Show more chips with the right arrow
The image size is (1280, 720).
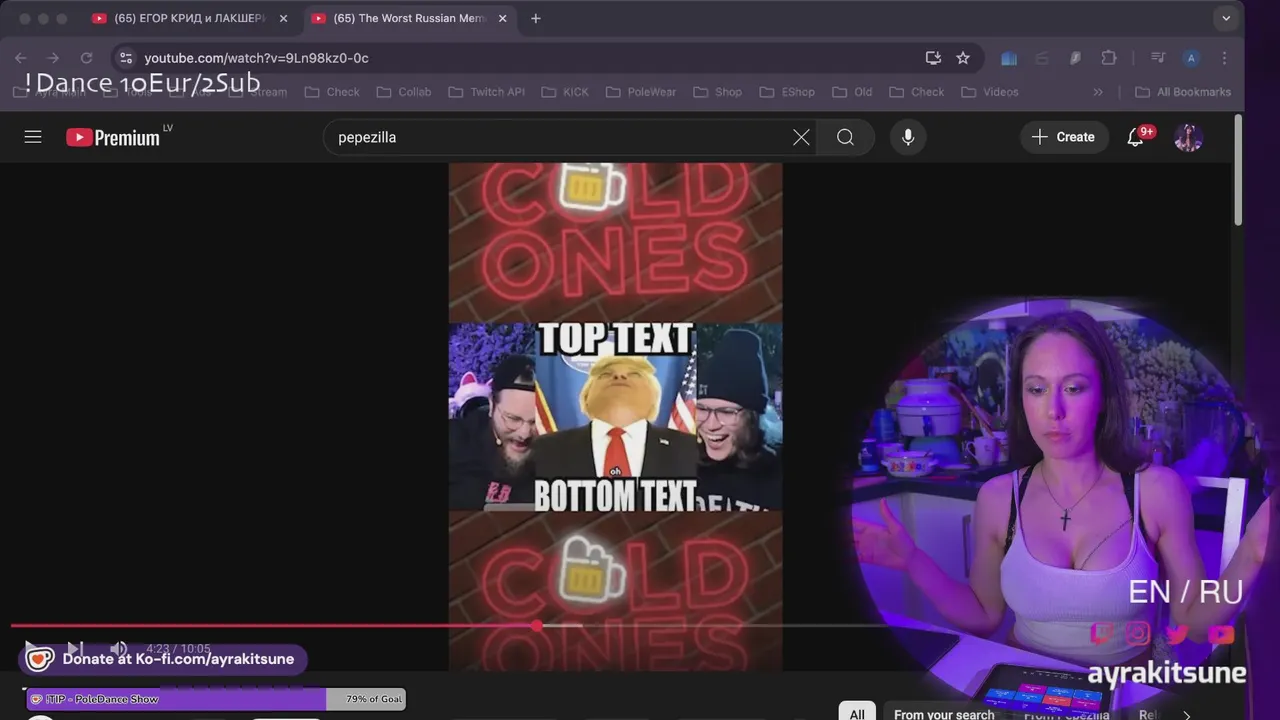1187,714
